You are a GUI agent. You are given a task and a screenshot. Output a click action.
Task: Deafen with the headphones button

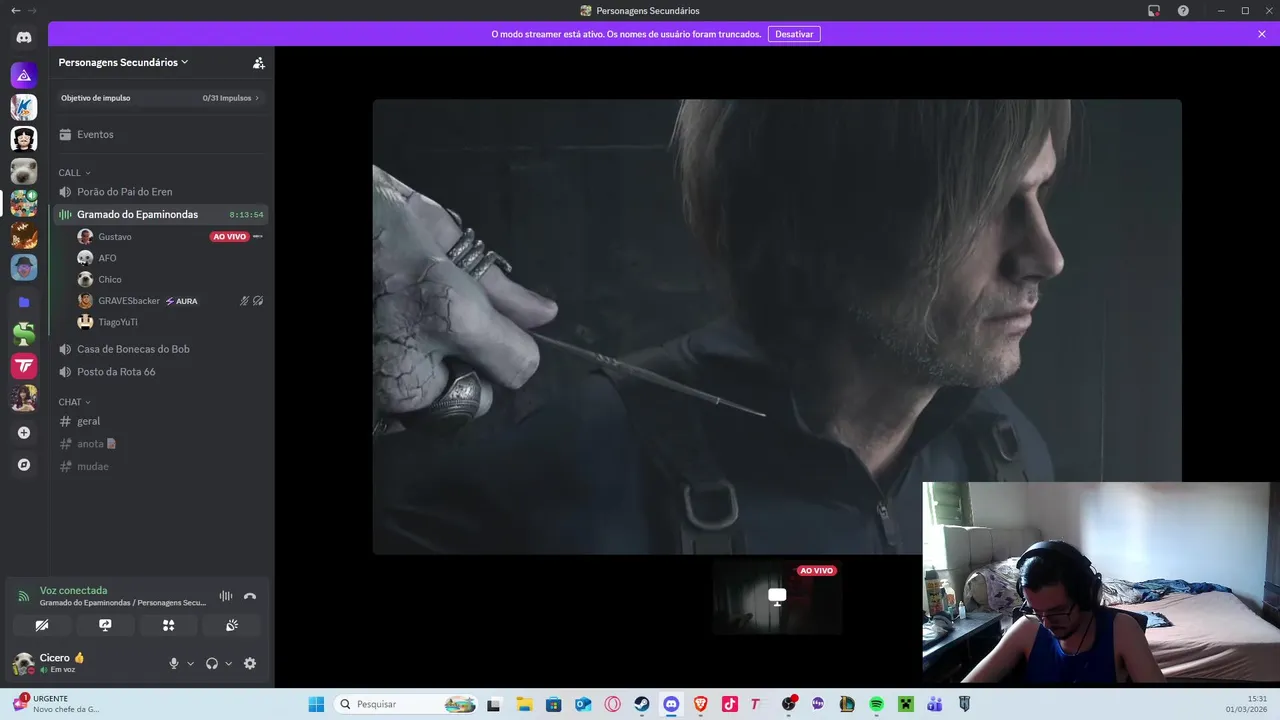tap(212, 663)
